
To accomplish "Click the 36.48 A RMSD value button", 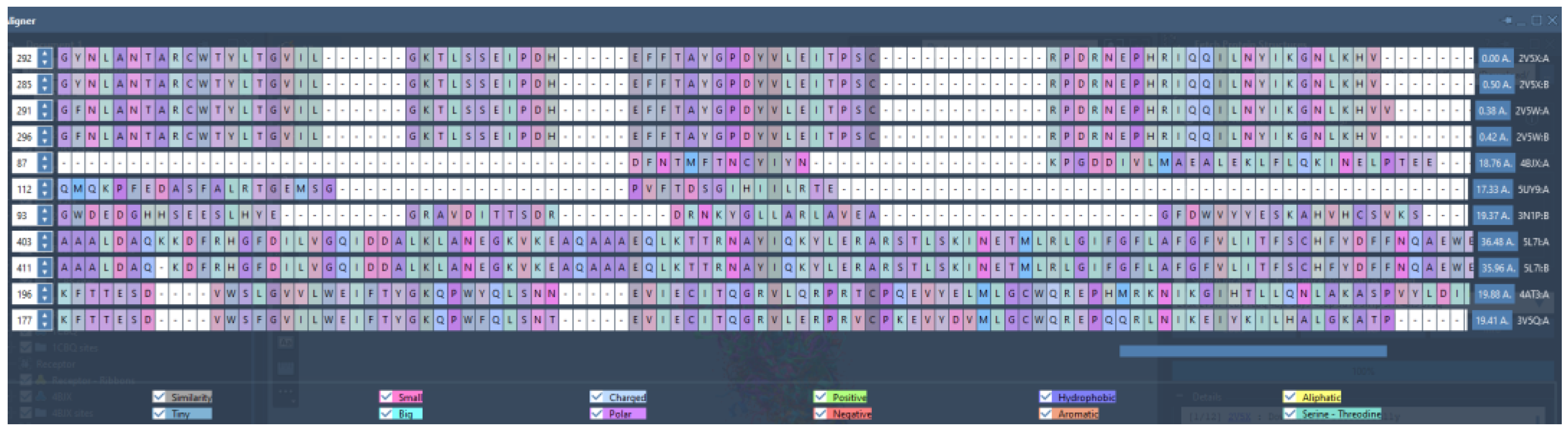I will click(1494, 242).
